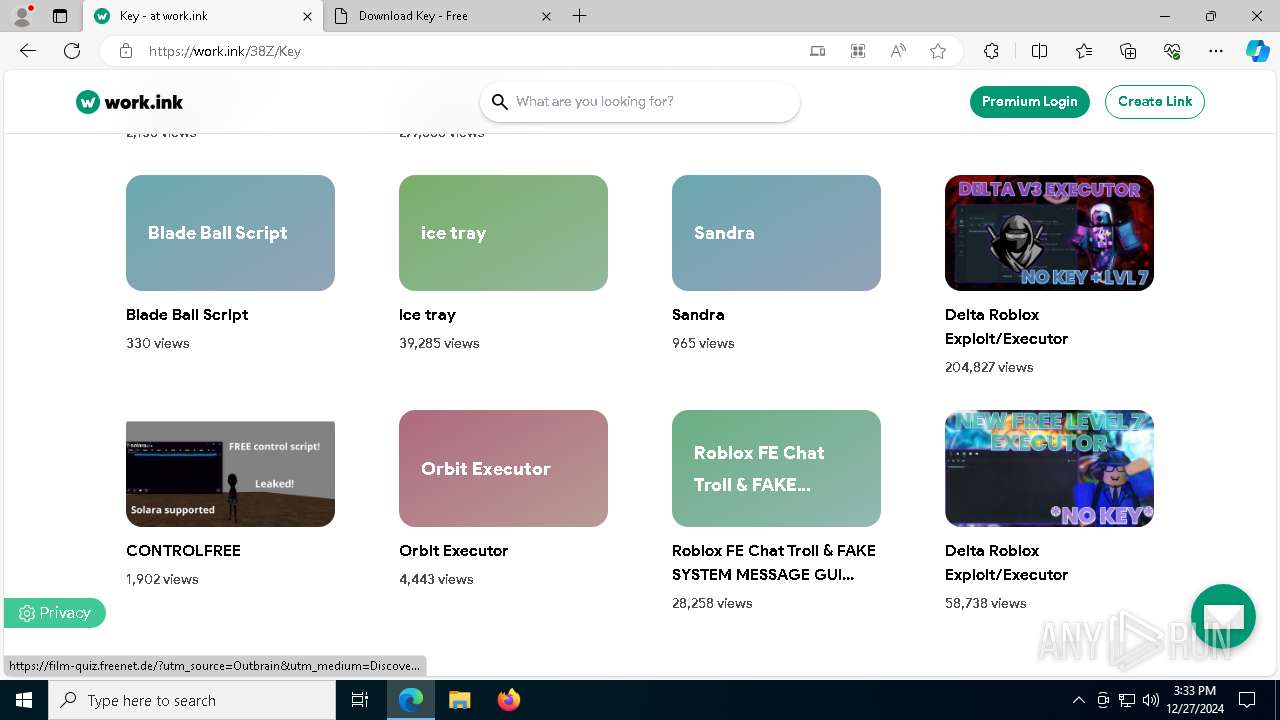Switch to Key - at work.ink tab
This screenshot has height=720, width=1280.
(203, 16)
